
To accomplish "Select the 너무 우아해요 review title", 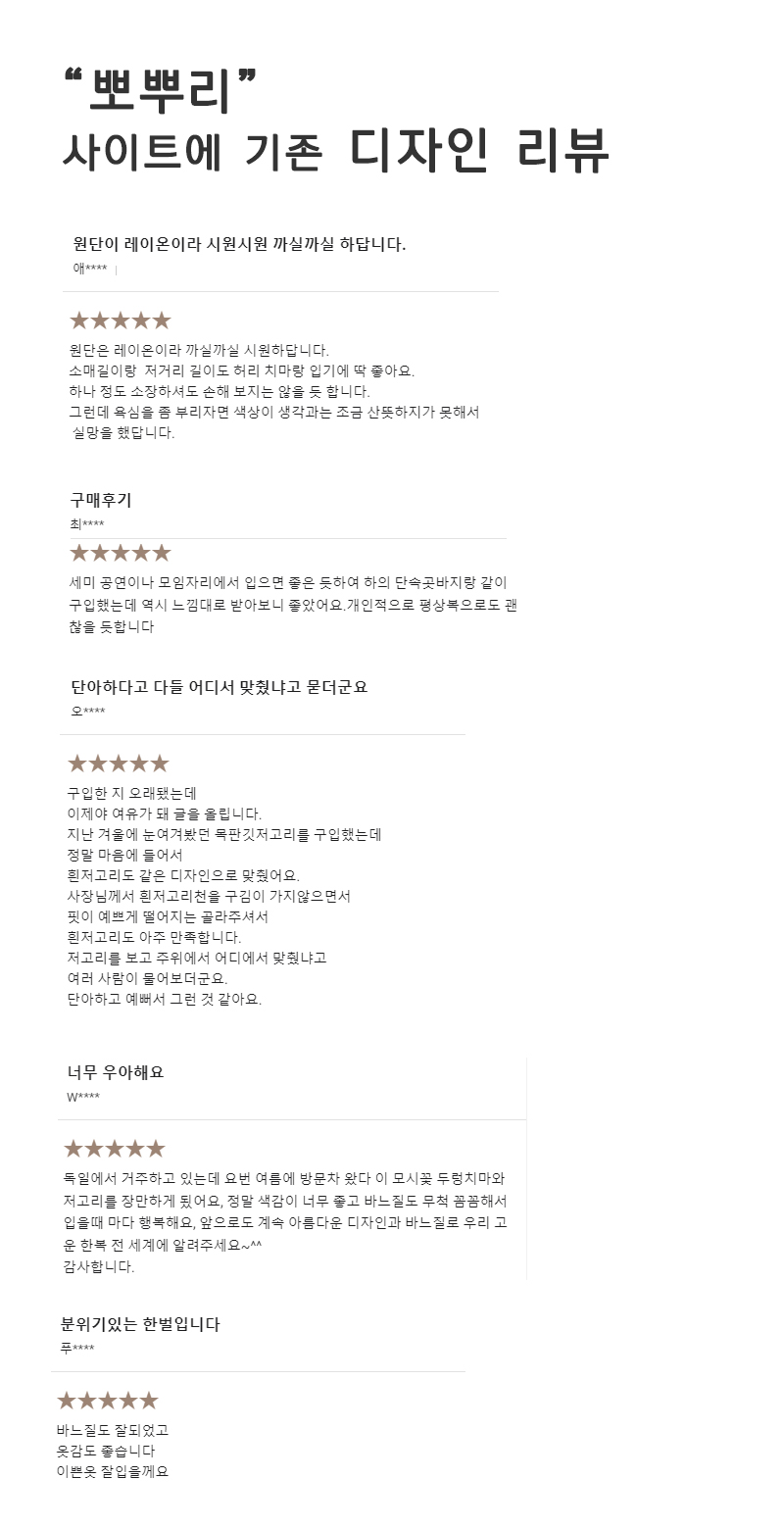I will 116,1072.
